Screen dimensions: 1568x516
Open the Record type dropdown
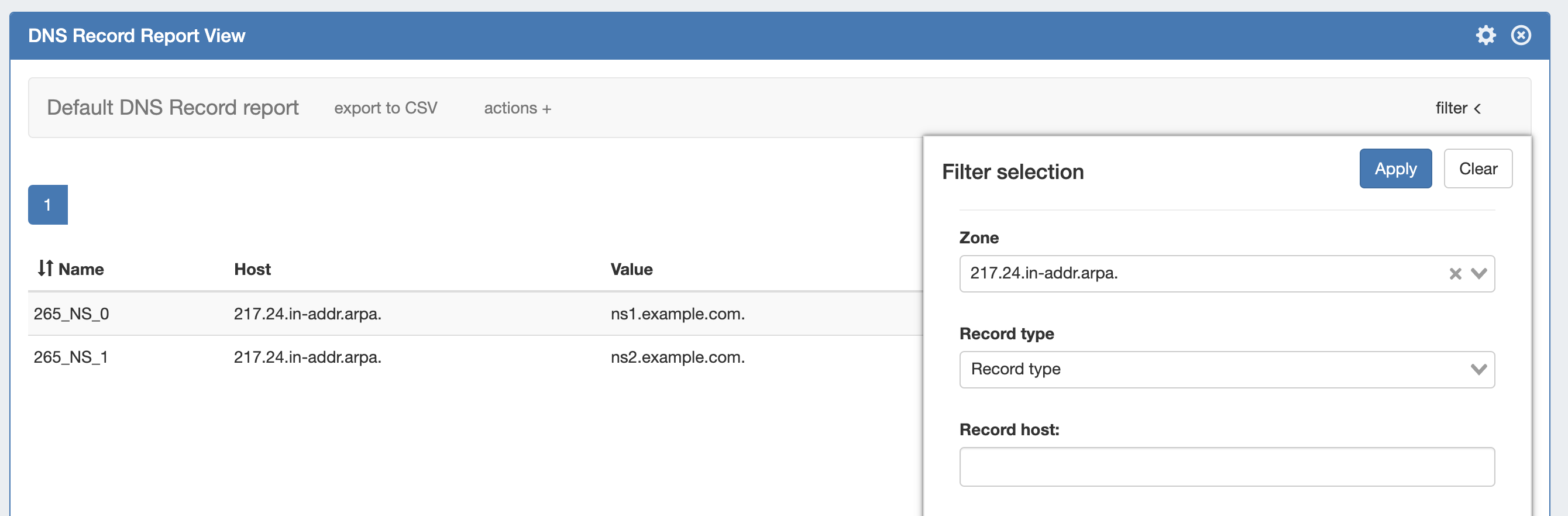[x=1226, y=369]
